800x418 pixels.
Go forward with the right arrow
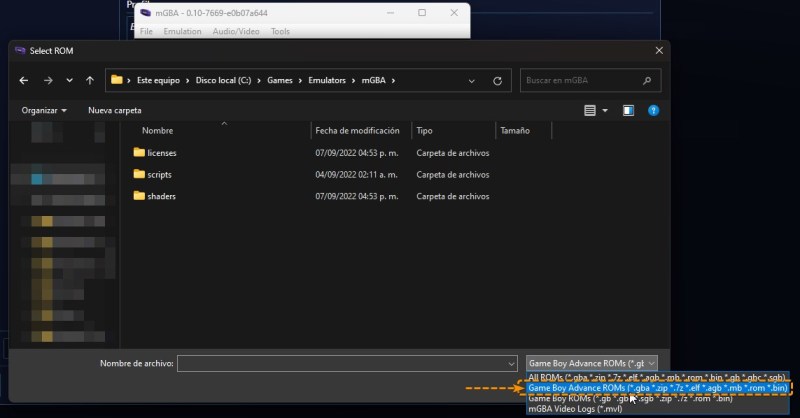coord(48,81)
